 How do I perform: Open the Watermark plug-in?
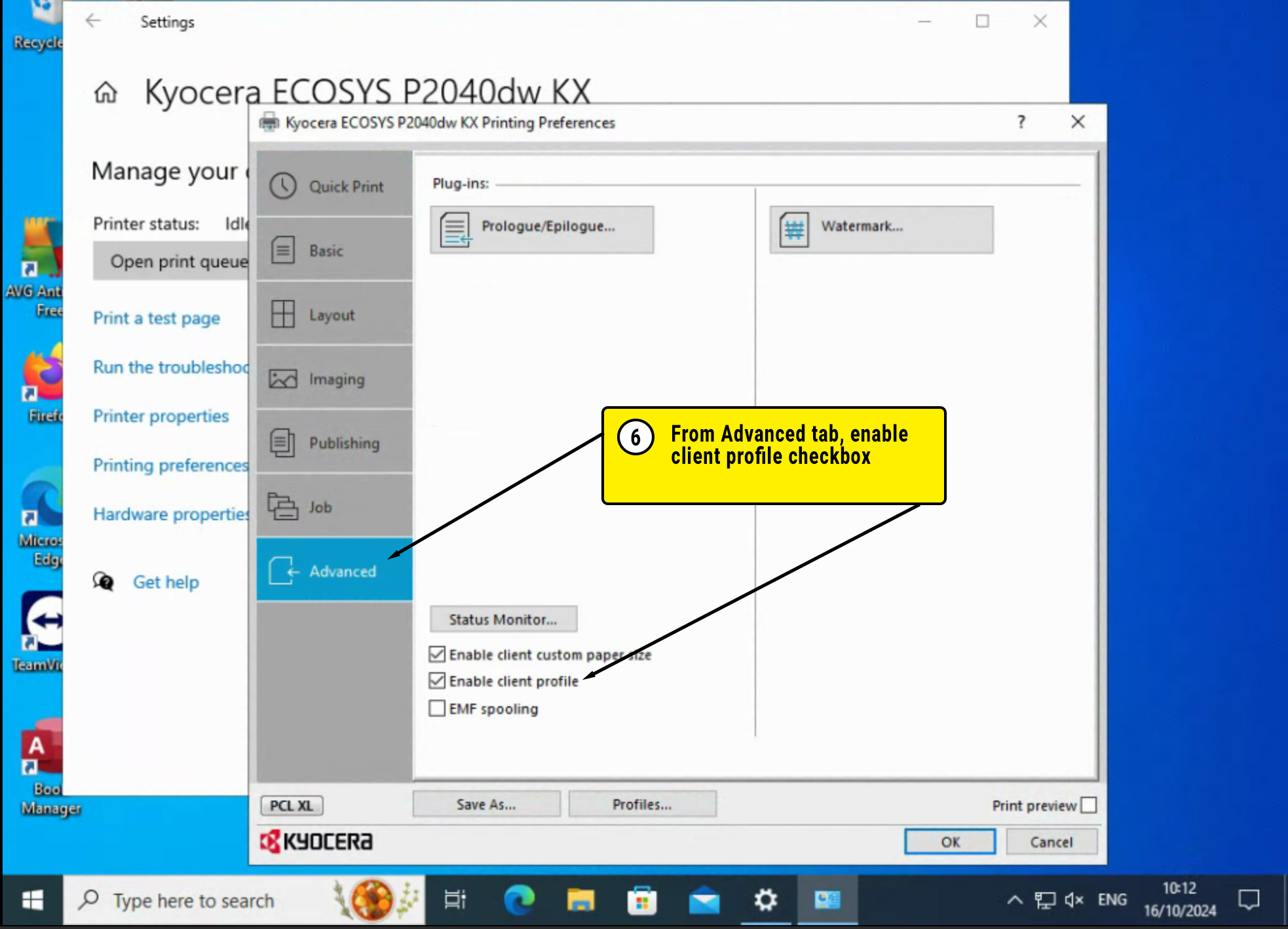pyautogui.click(x=881, y=229)
